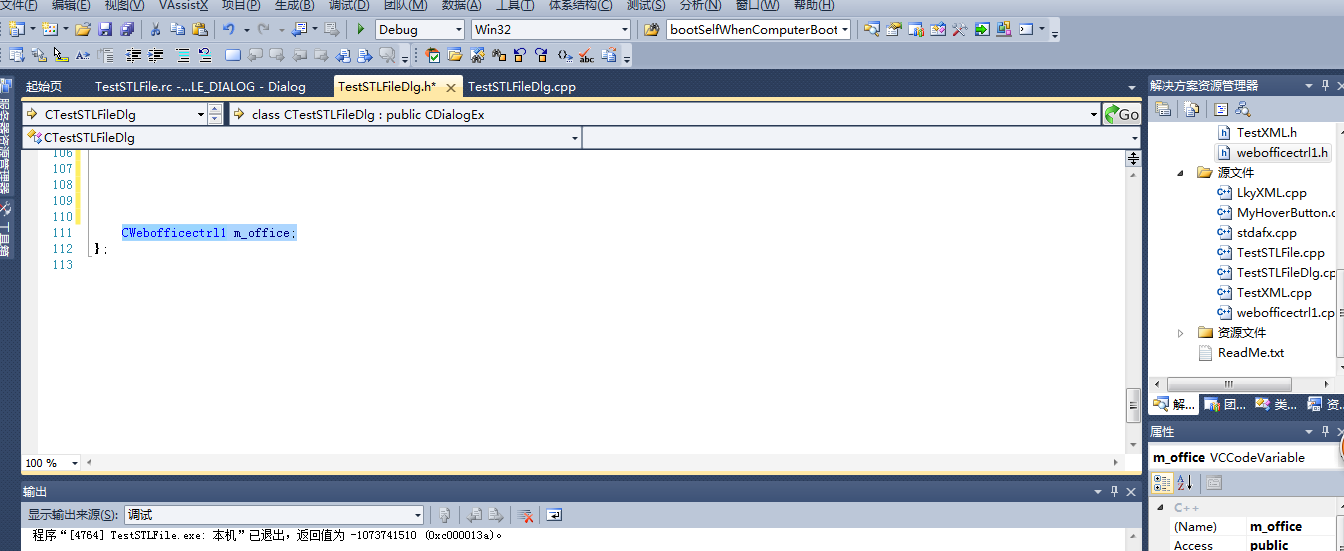Click the editor horizontal scrollbar
Image resolution: width=1344 pixels, height=551 pixels.
pos(602,463)
